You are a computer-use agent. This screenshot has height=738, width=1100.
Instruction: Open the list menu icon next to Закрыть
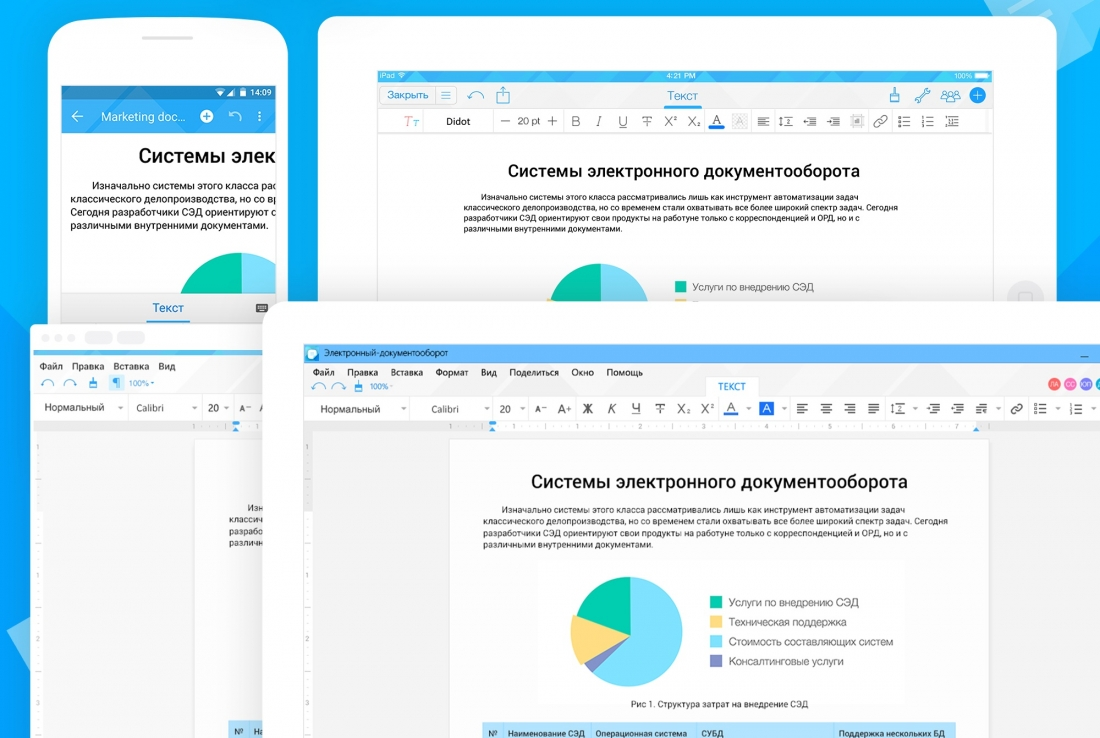click(x=445, y=95)
